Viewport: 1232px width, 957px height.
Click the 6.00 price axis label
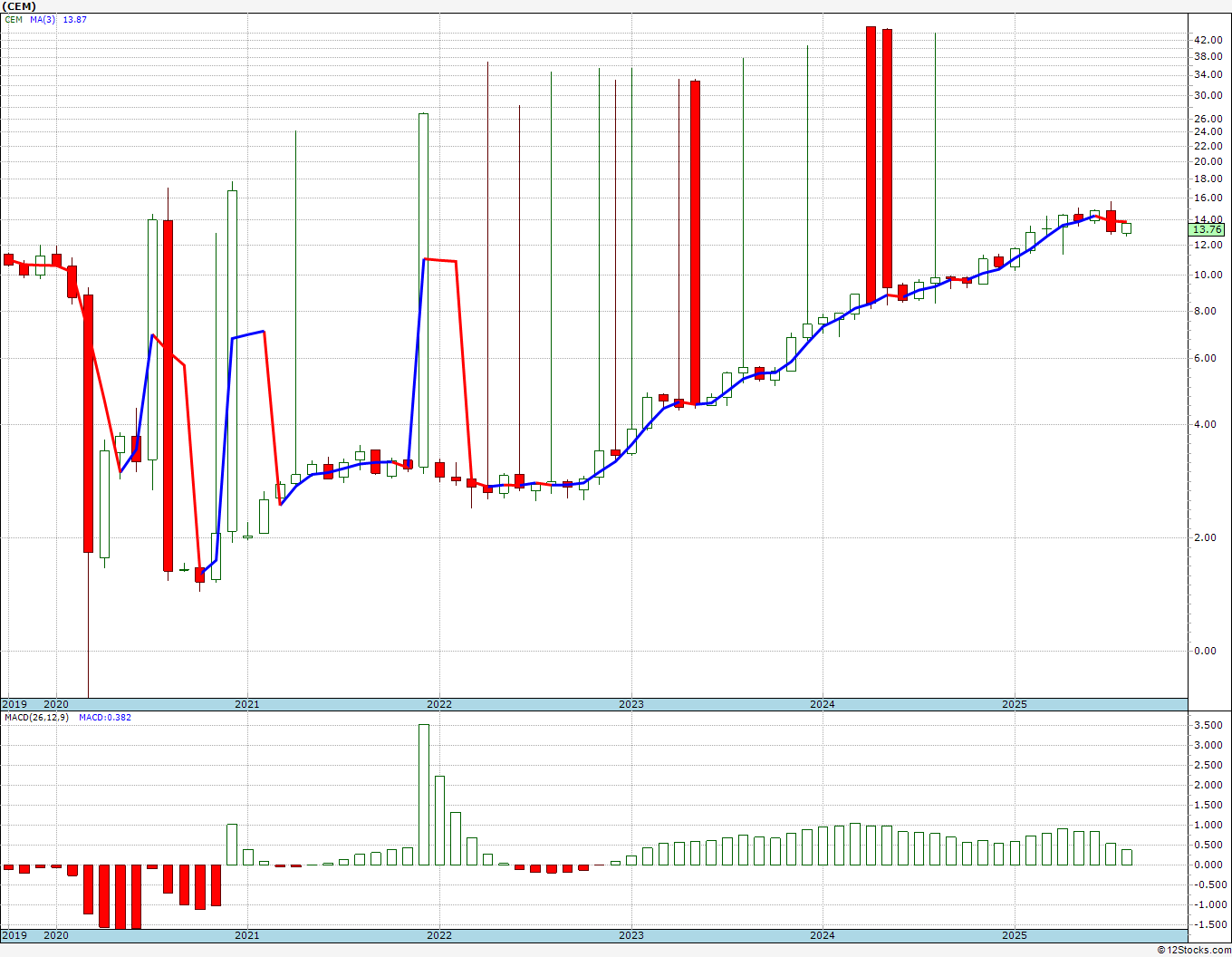pyautogui.click(x=1206, y=358)
